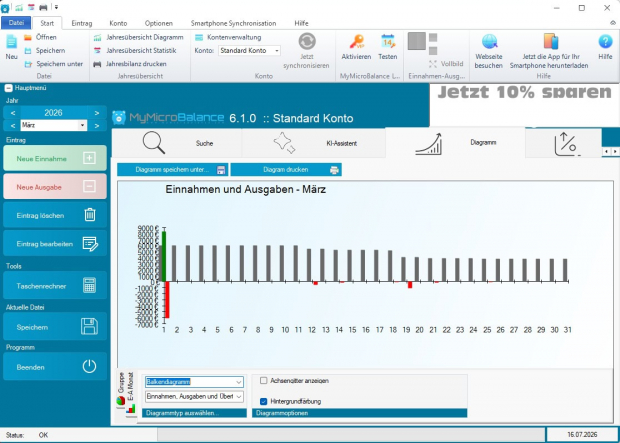The width and height of the screenshot is (620, 443).
Task: Click the 16.07.2026 date in status bar
Action: (581, 435)
